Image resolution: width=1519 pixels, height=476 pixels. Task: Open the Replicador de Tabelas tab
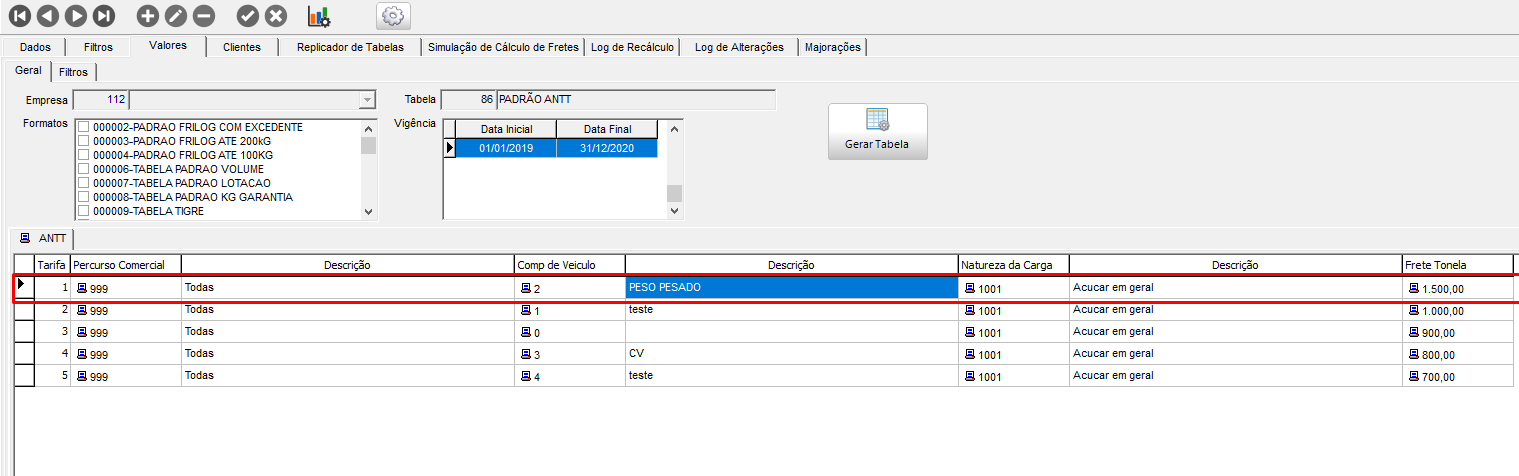pyautogui.click(x=352, y=47)
